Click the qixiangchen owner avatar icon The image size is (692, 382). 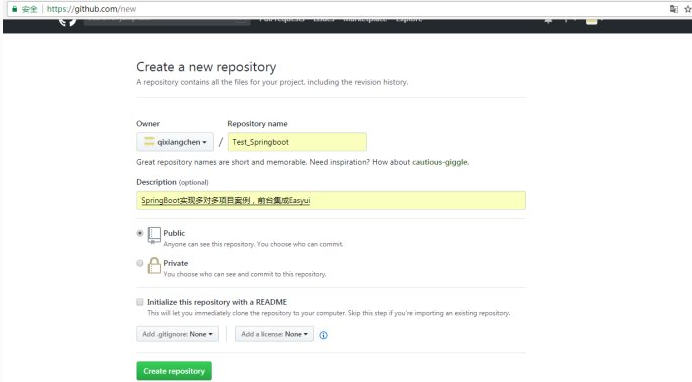pos(150,142)
